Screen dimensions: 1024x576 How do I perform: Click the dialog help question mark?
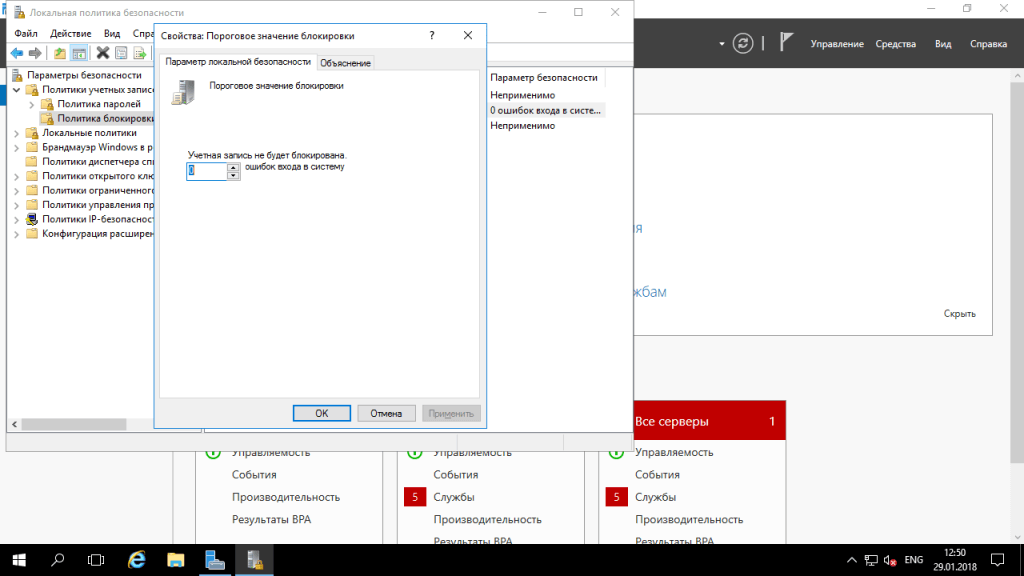tap(432, 35)
